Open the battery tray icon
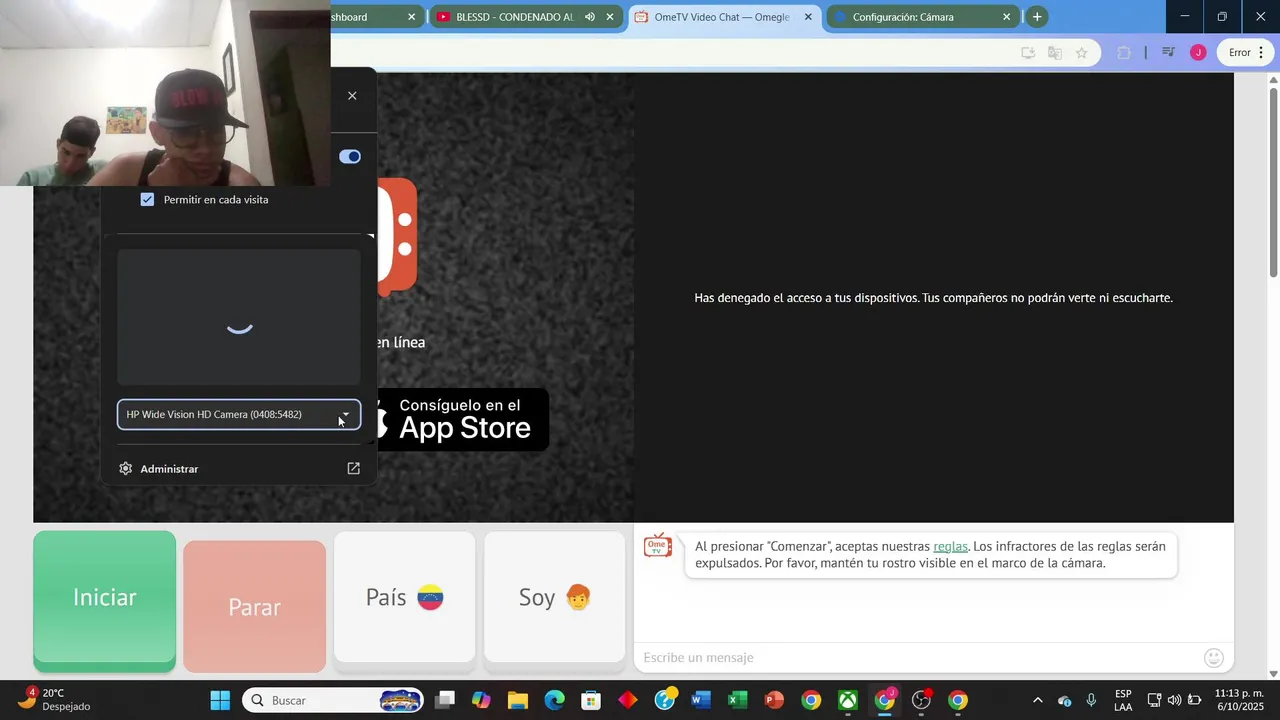The image size is (1280, 720). [1194, 700]
